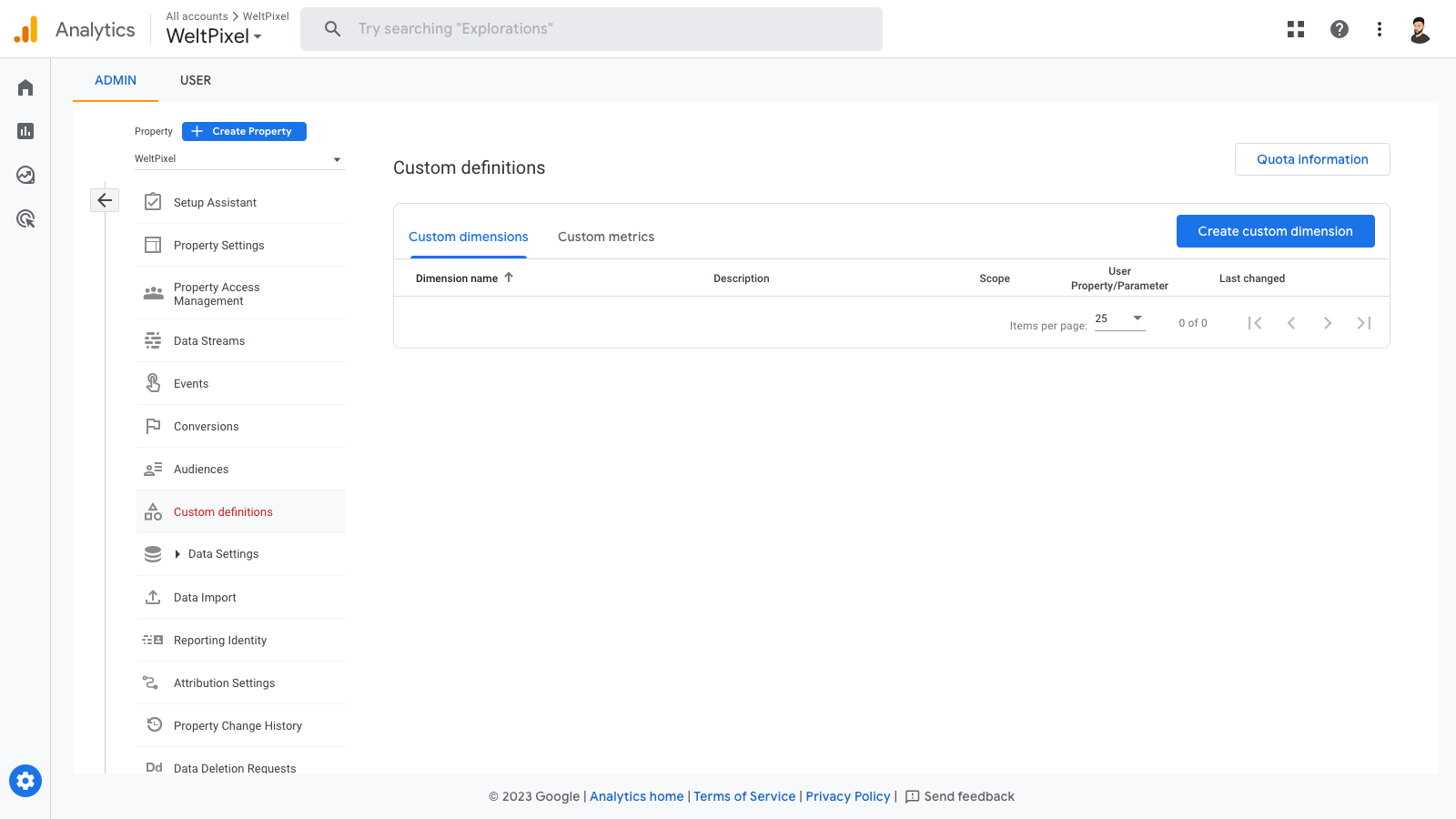This screenshot has width=1456, height=819.
Task: Click the Custom definitions shapes icon
Action: [153, 511]
